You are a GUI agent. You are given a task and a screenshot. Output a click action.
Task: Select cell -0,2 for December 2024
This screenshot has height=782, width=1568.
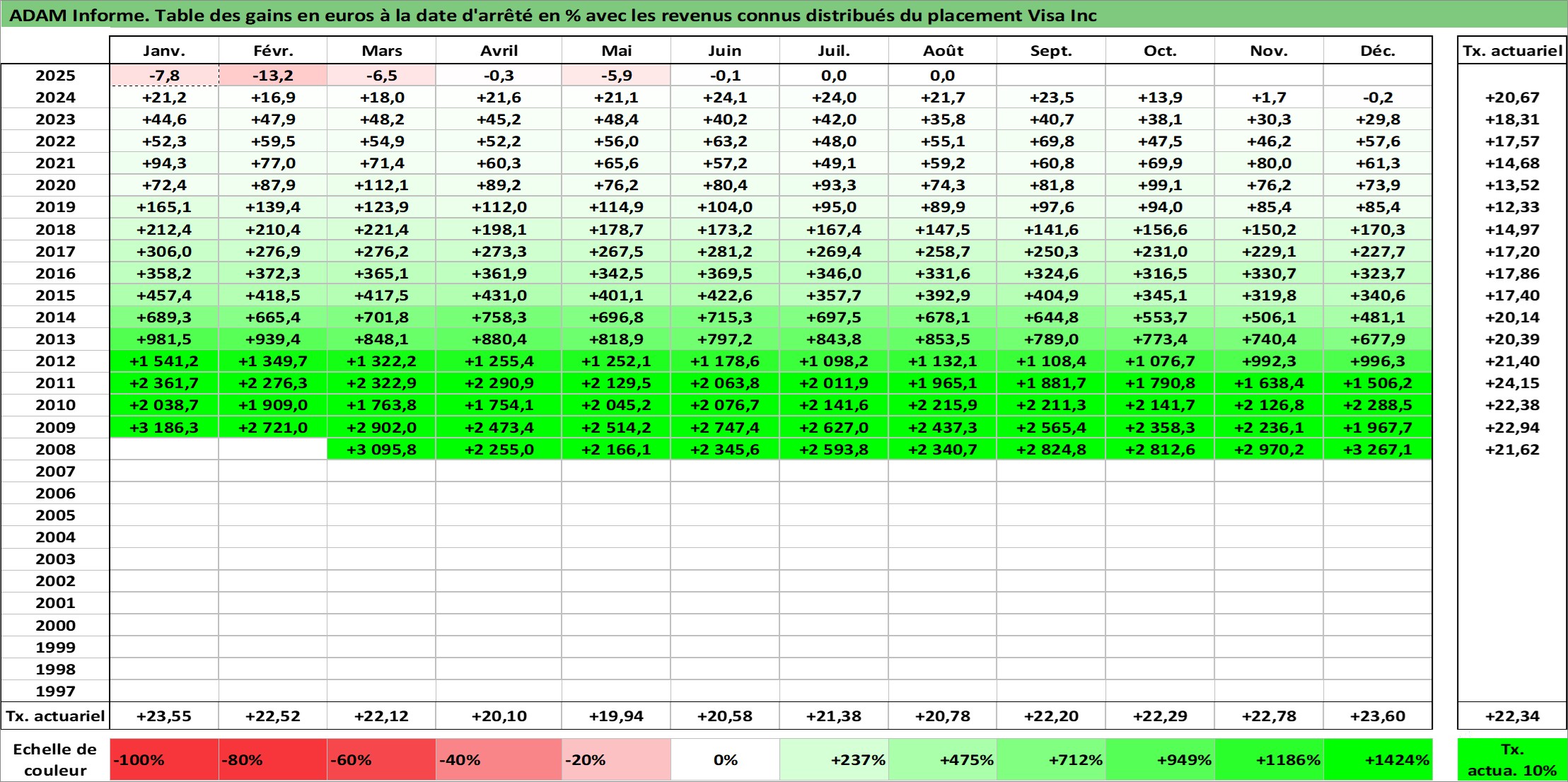coord(1378,98)
